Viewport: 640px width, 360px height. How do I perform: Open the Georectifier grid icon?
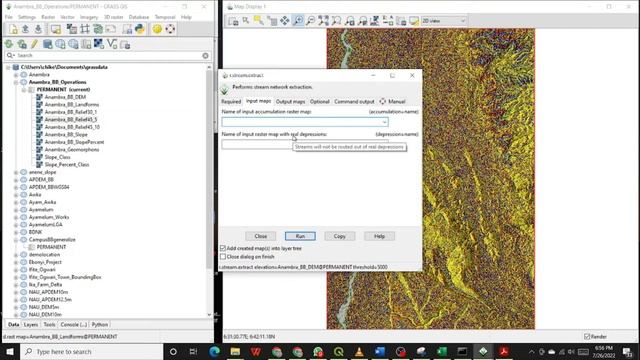point(85,29)
